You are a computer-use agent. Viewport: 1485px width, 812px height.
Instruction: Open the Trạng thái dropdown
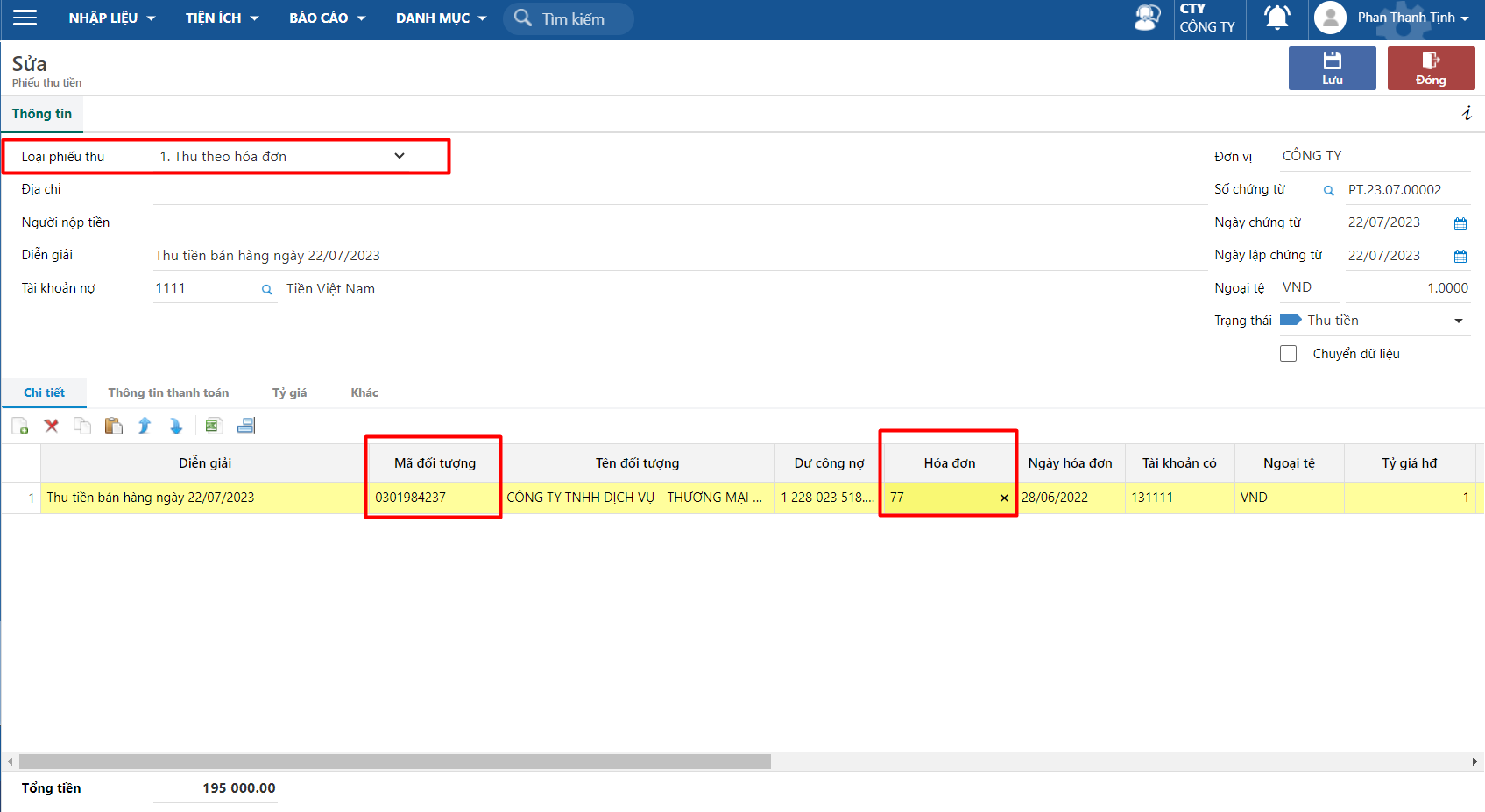(1458, 321)
